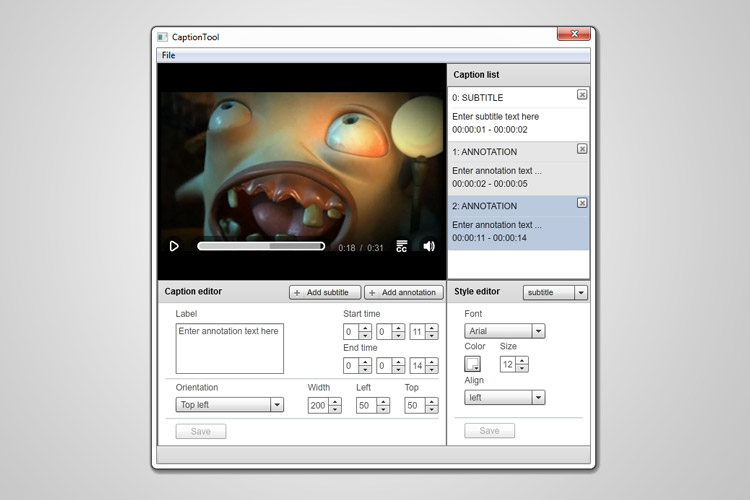Viewport: 750px width, 500px height.
Task: Click the Label text box
Action: coord(230,348)
